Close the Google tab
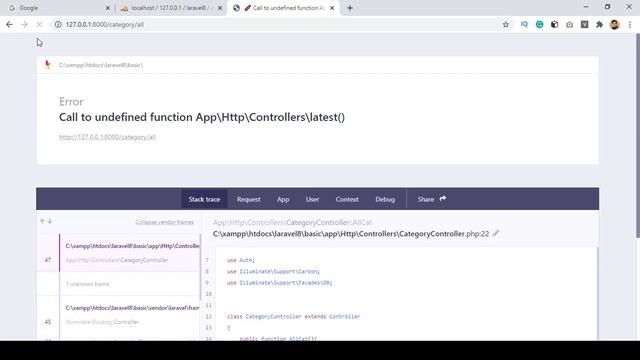This screenshot has height=360, width=640. click(108, 8)
